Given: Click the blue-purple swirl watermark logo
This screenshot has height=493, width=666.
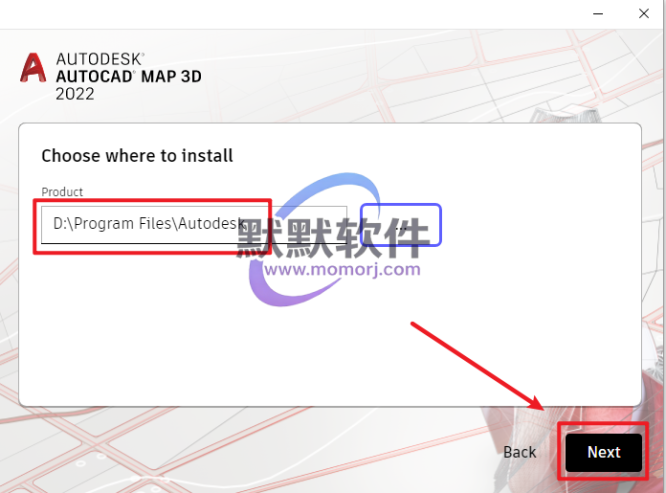Looking at the screenshot, I should (x=314, y=239).
